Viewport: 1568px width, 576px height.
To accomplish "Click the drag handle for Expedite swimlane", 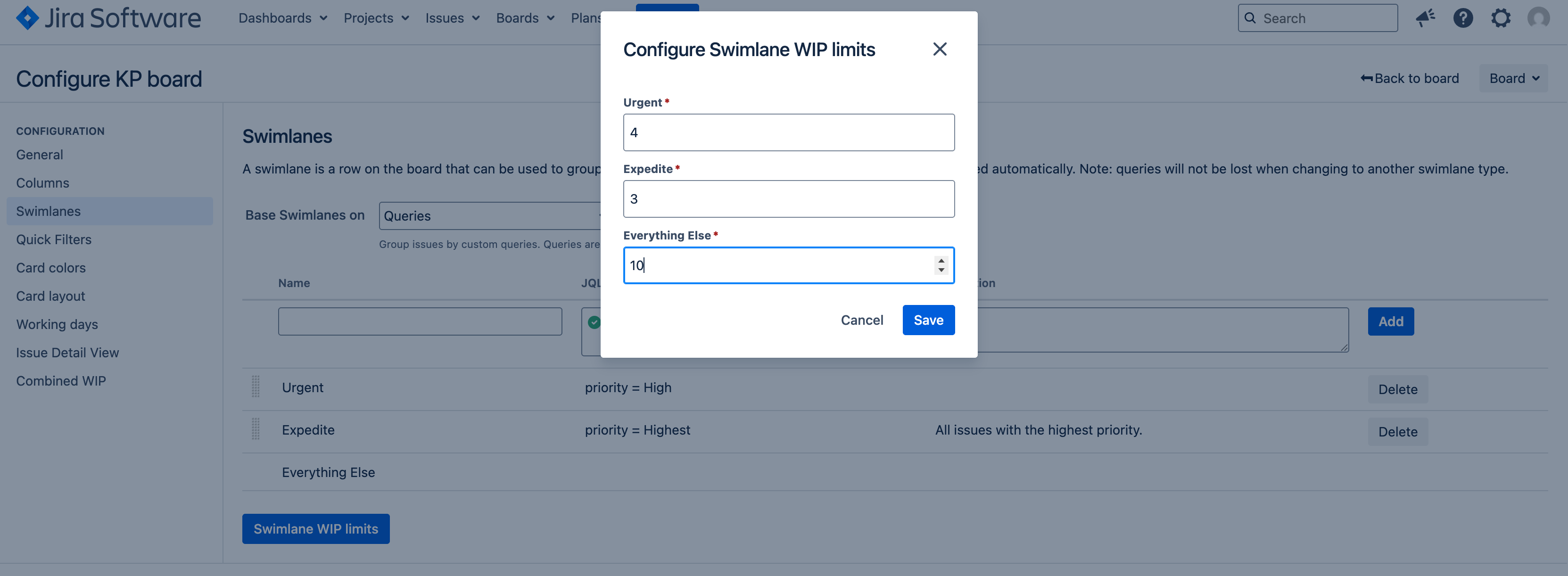I will click(256, 429).
